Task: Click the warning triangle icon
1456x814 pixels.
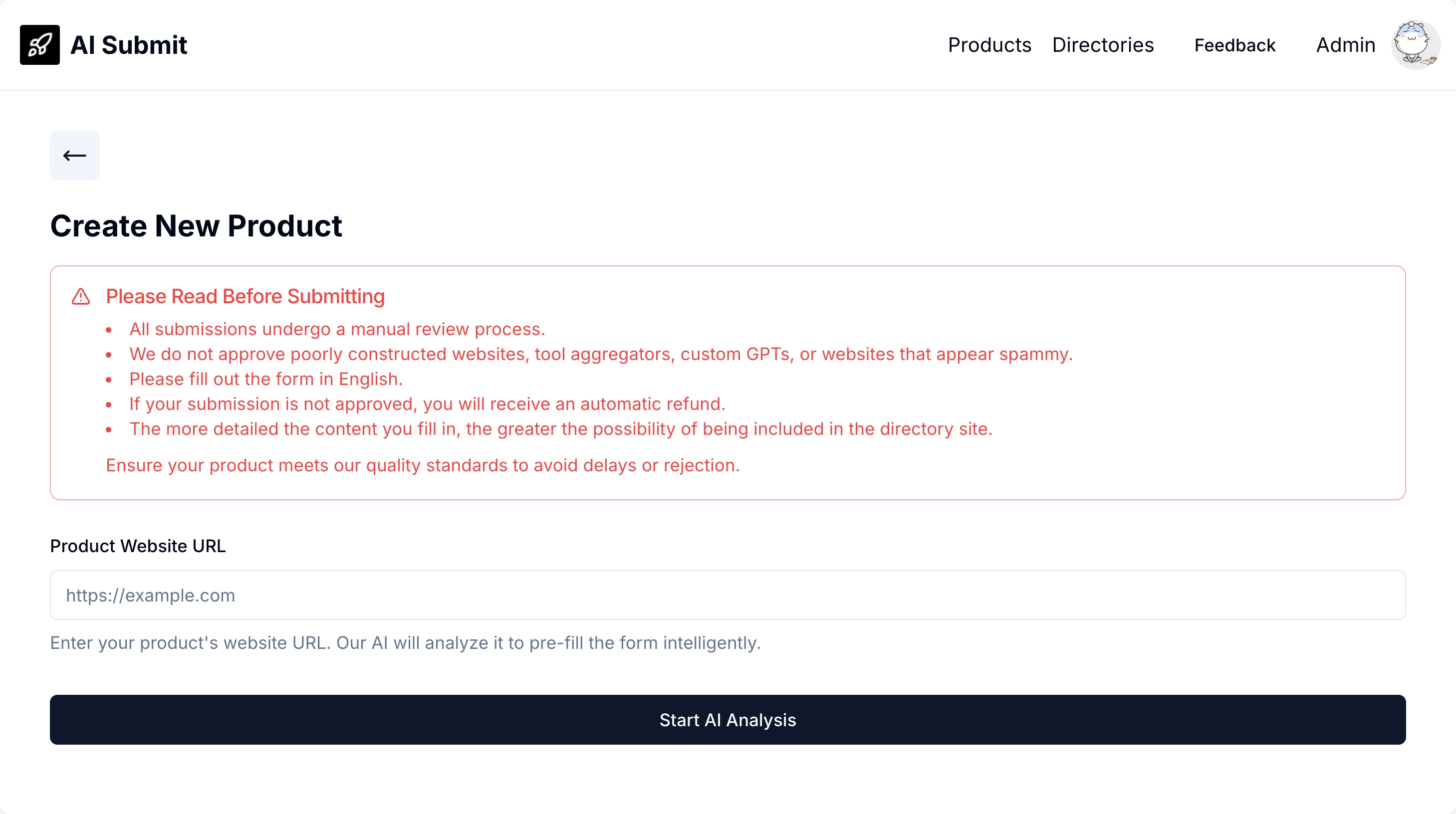Action: [81, 297]
